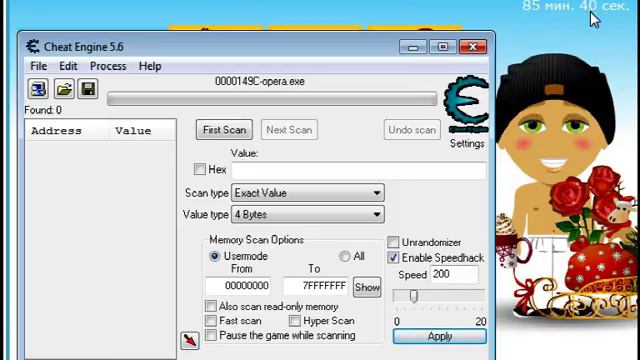
Task: Click the Show button
Action: tap(367, 287)
